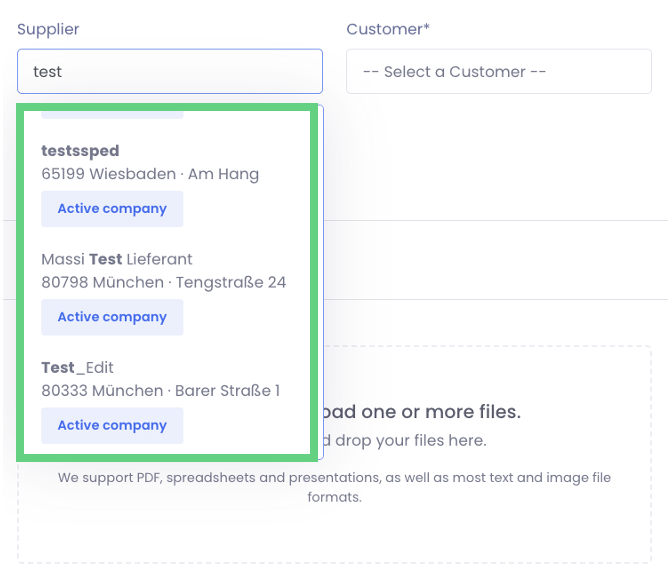
Task: Select the "65199 Wiesbaden · Am Hang" address line
Action: pyautogui.click(x=150, y=174)
